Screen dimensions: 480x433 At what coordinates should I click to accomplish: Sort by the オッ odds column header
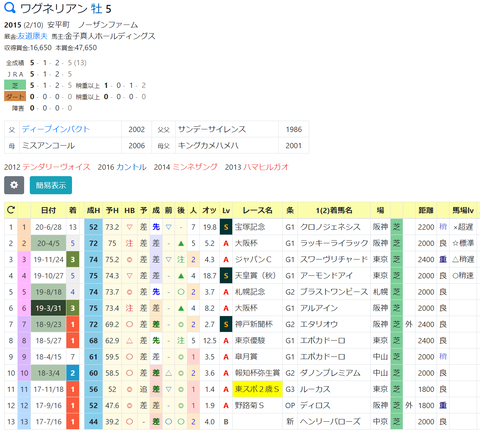[x=209, y=210]
